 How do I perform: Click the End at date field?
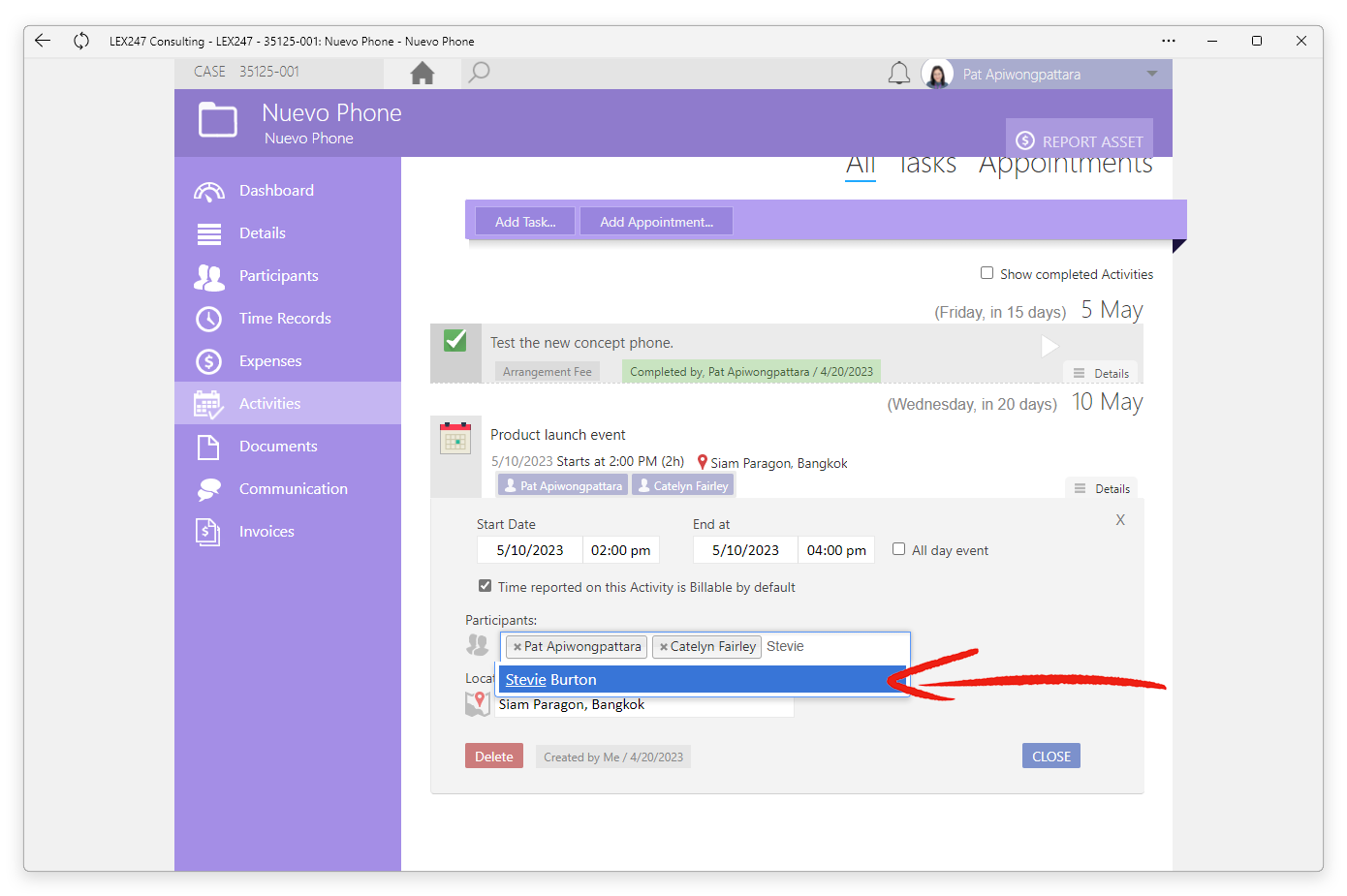point(745,550)
